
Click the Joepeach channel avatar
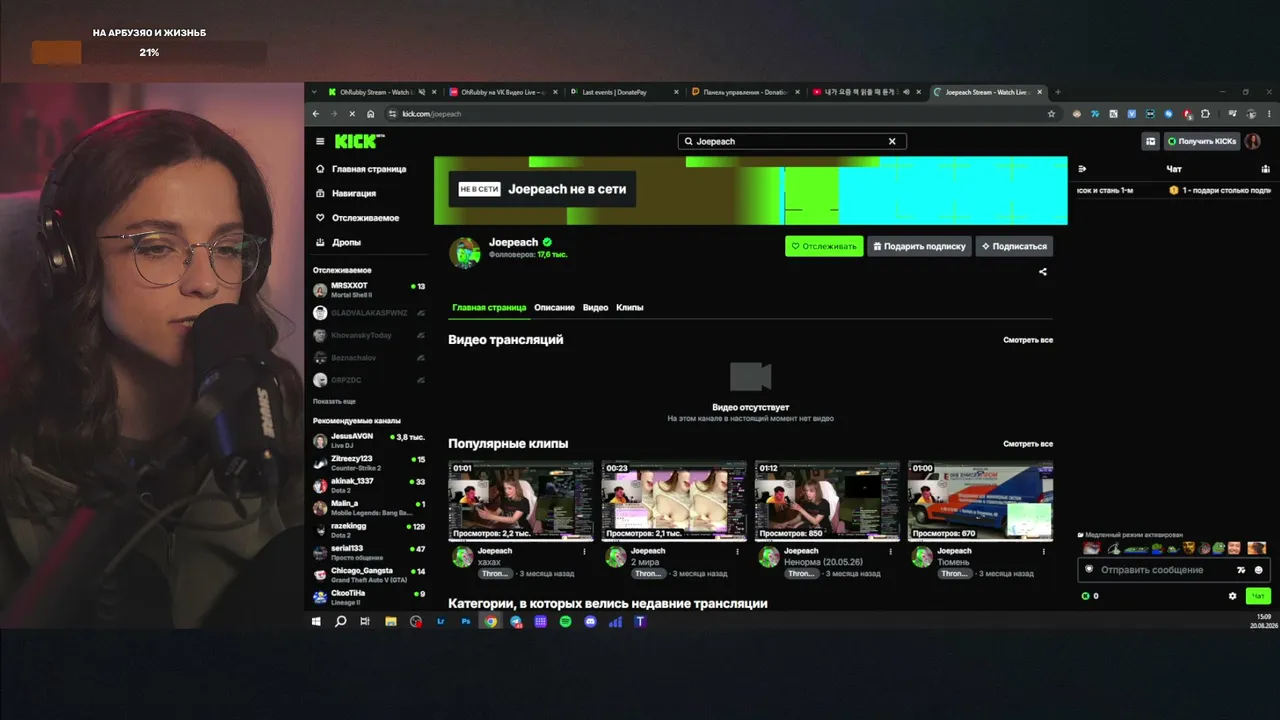pyautogui.click(x=465, y=253)
